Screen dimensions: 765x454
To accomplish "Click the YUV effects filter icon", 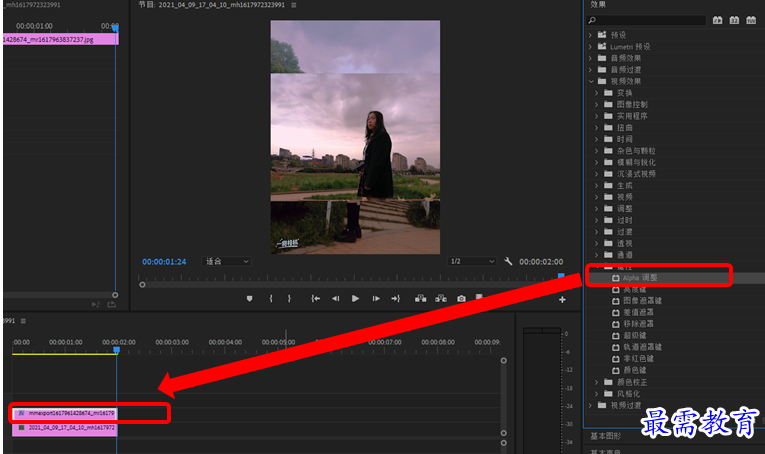I will pos(751,20).
